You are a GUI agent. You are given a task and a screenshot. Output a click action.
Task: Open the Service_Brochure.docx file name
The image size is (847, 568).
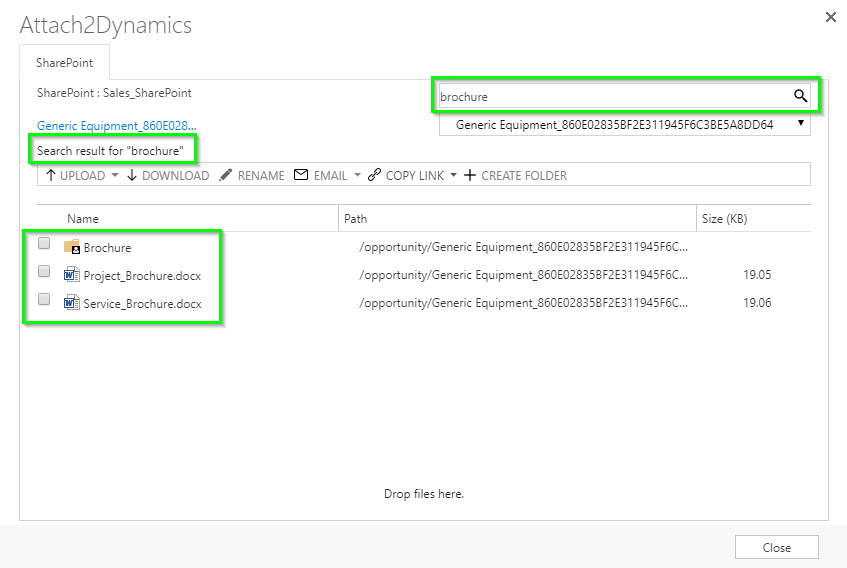pos(143,304)
